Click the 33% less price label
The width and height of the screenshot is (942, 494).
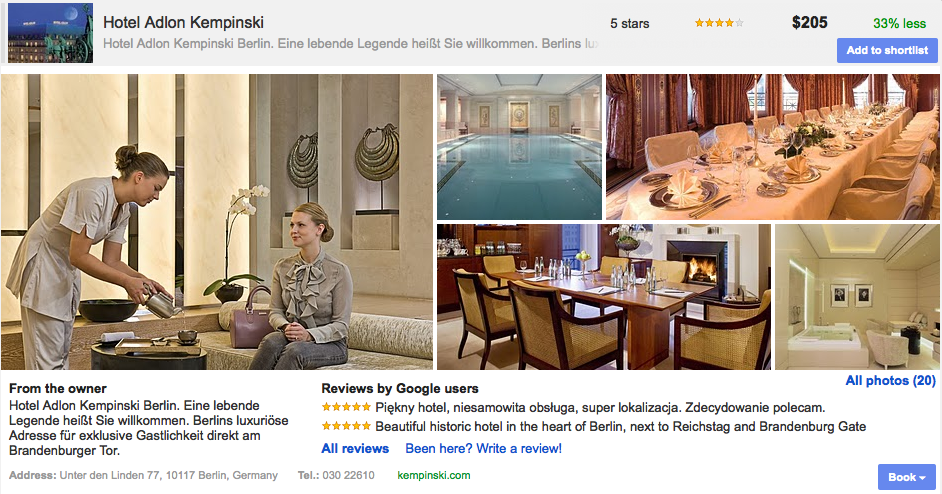pos(899,23)
